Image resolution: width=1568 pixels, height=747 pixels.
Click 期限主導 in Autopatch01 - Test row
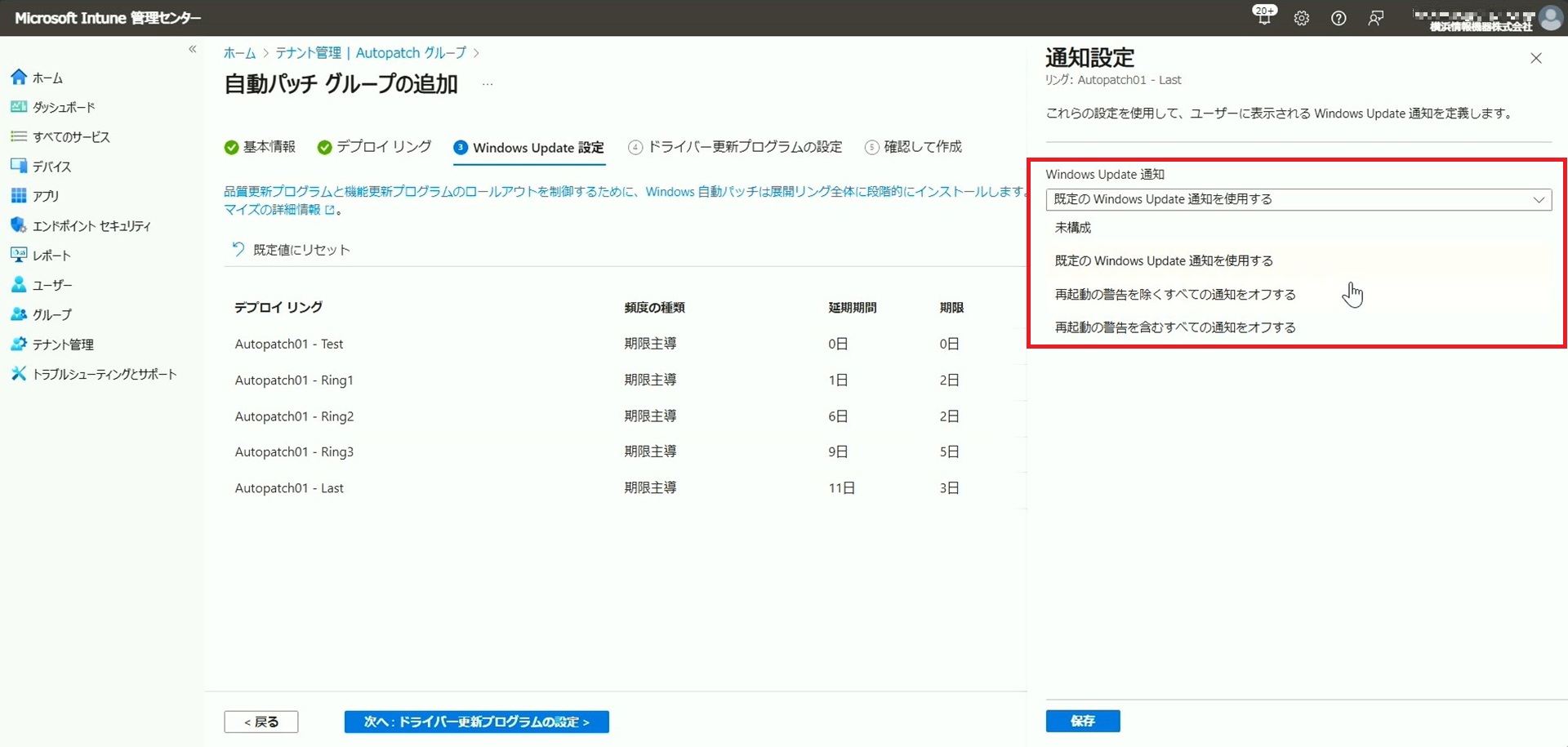(650, 344)
